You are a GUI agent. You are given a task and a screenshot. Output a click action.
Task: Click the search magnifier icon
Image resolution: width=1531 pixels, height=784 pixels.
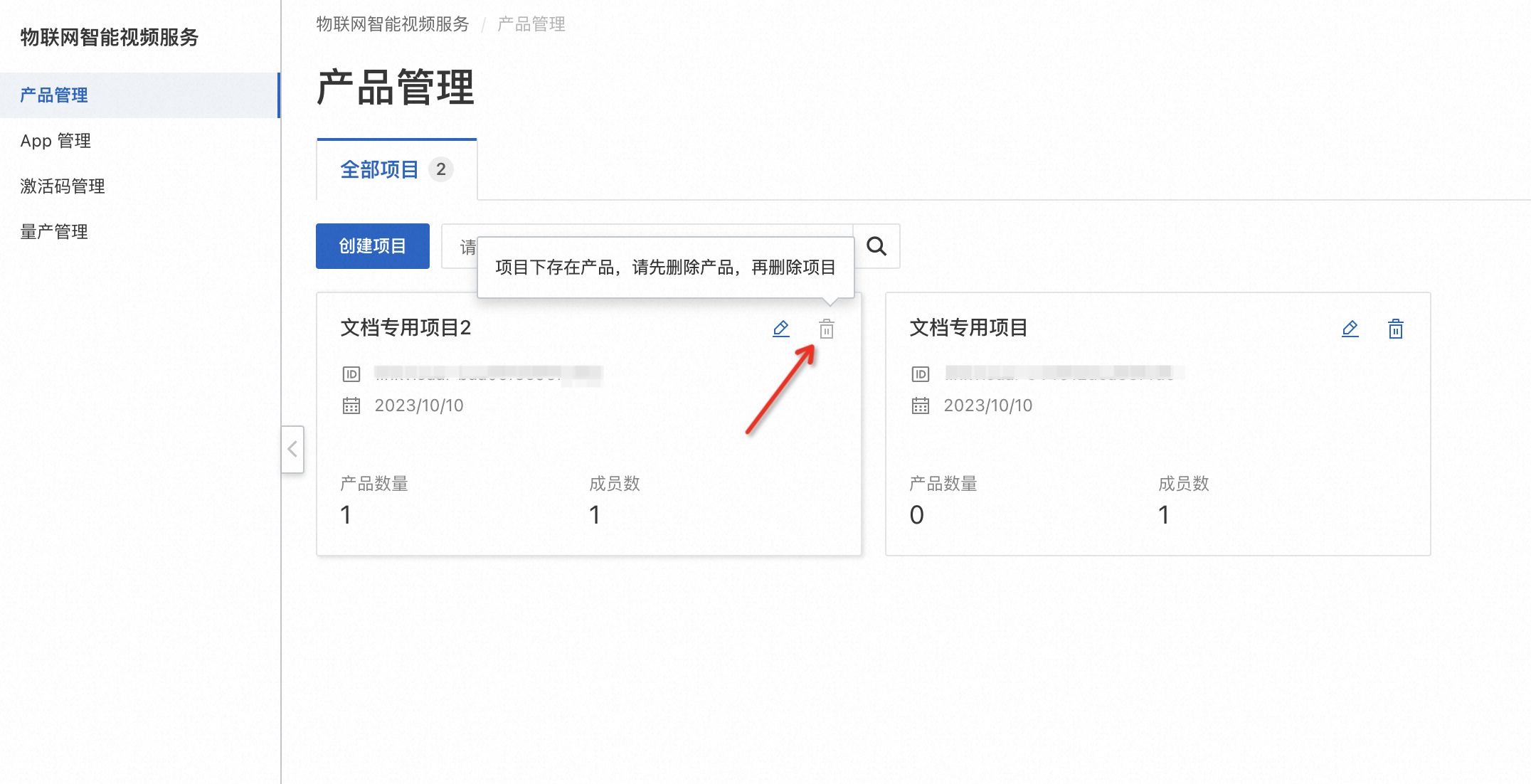click(876, 246)
